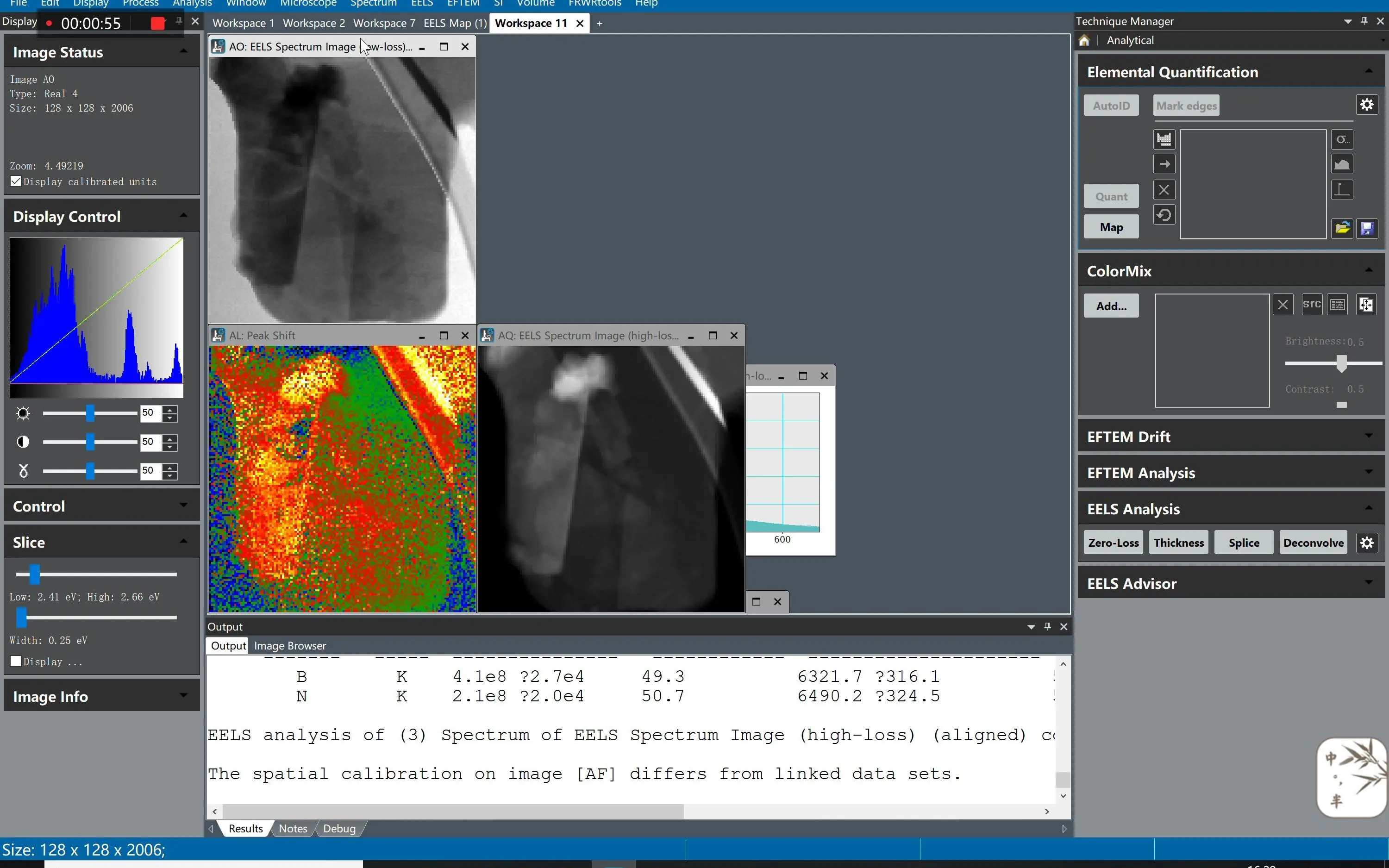Expand the Image Info section
Screen dimensions: 1389x868
click(184, 696)
